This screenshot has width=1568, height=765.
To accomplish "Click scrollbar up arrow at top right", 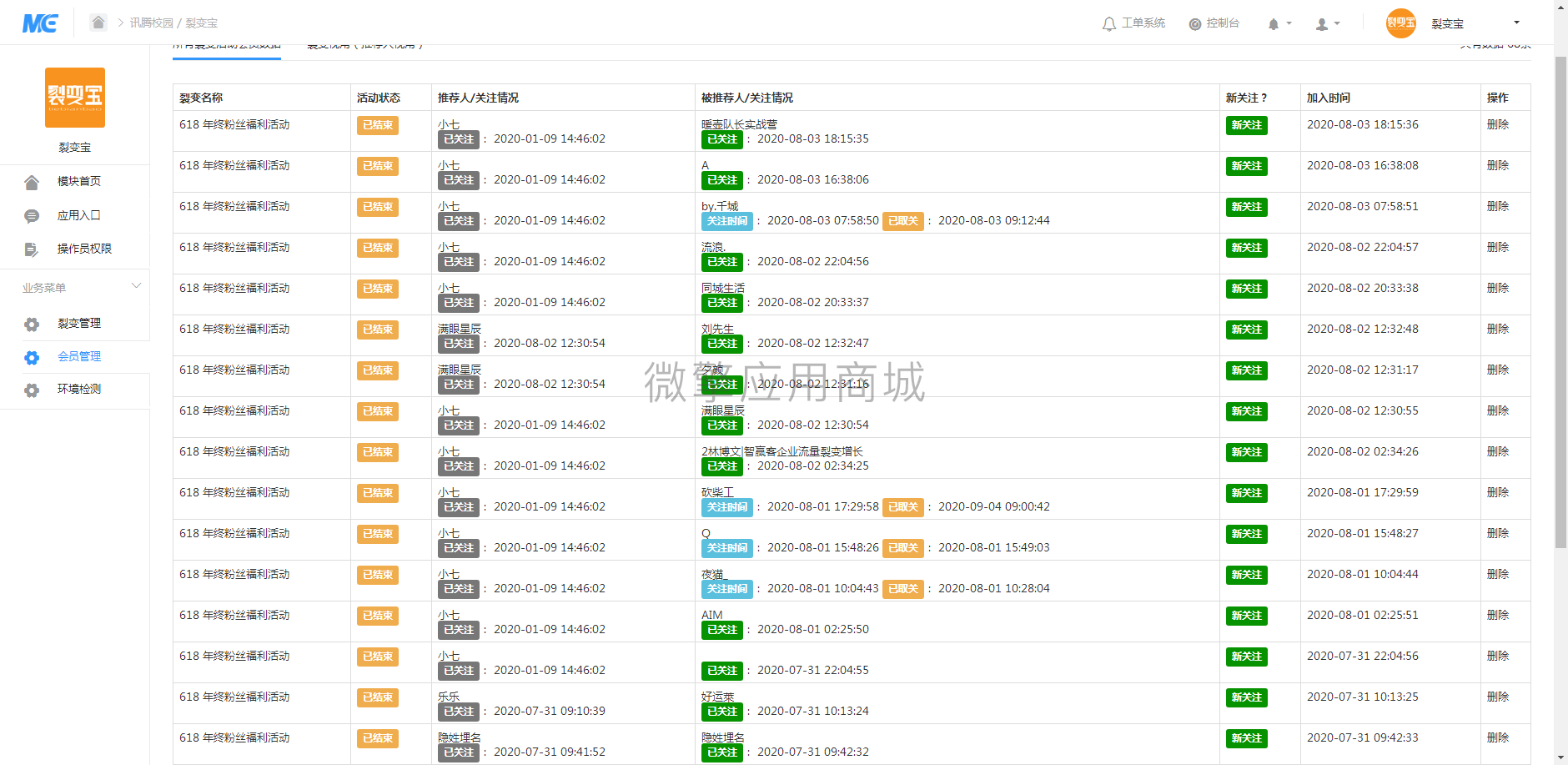I will pos(1560,7).
